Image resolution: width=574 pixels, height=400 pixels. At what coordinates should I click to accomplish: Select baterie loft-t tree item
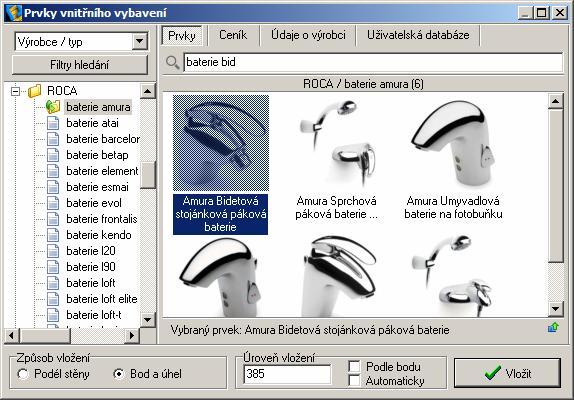(x=94, y=315)
